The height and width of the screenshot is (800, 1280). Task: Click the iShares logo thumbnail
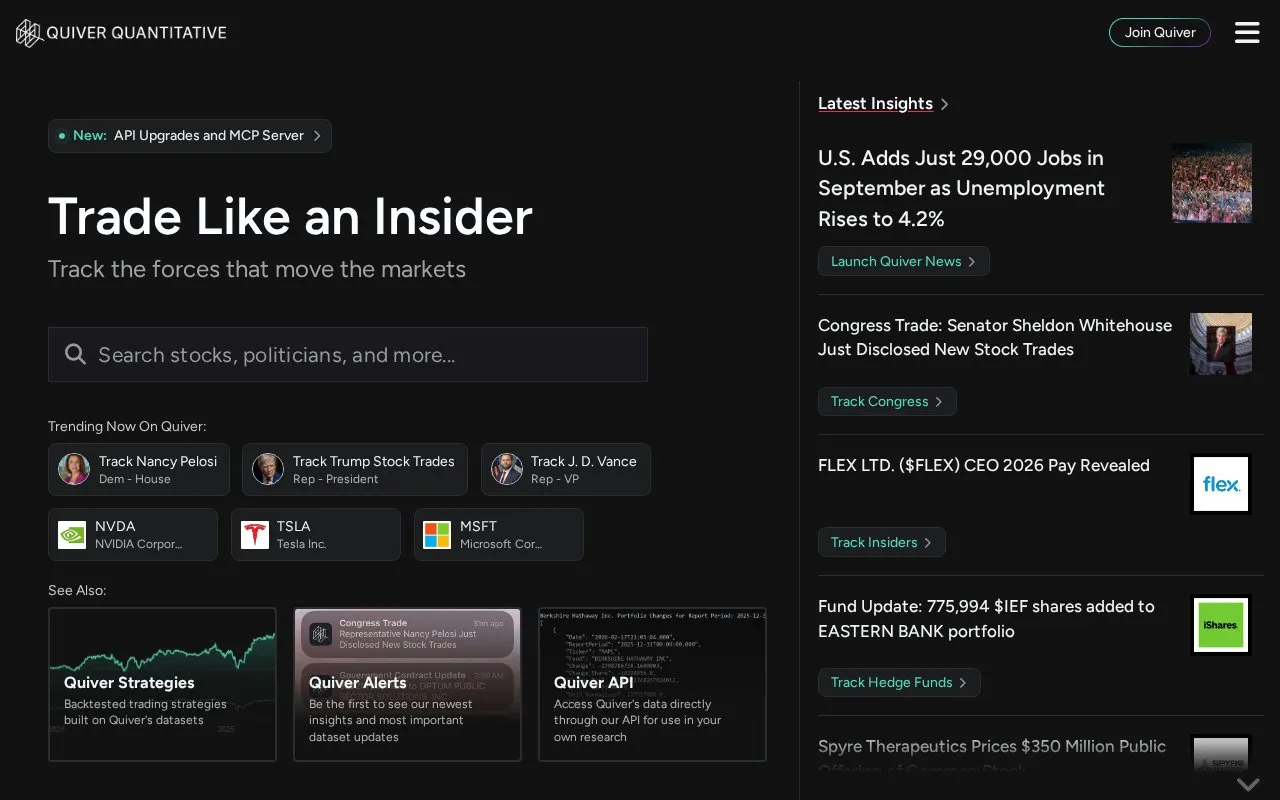tap(1221, 625)
